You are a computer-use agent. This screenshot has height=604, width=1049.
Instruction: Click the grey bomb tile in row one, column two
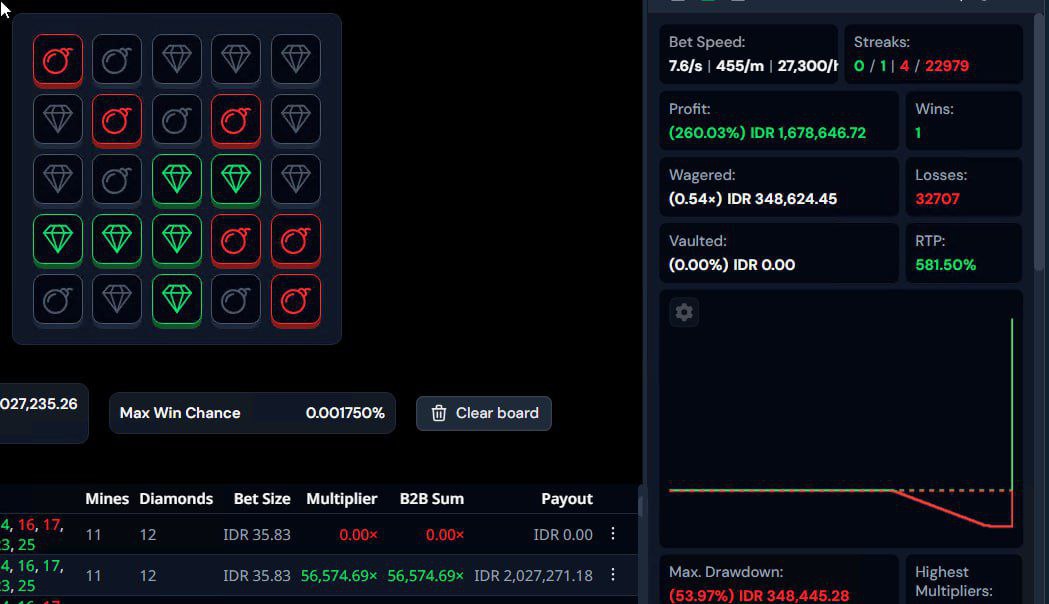(116, 60)
